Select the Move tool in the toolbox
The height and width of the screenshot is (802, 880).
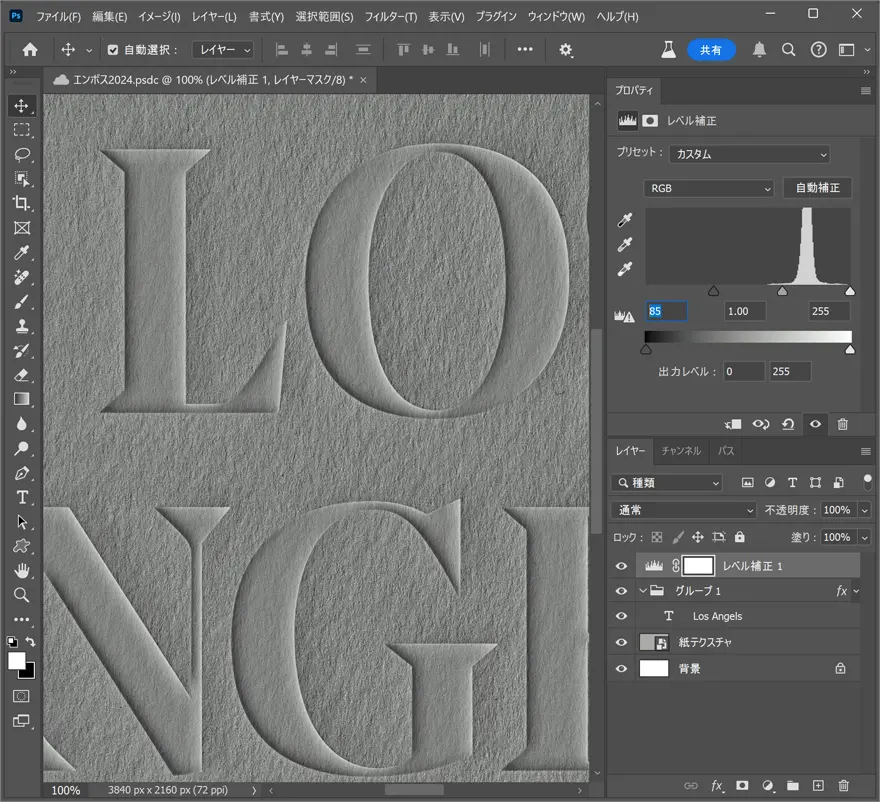(x=21, y=106)
